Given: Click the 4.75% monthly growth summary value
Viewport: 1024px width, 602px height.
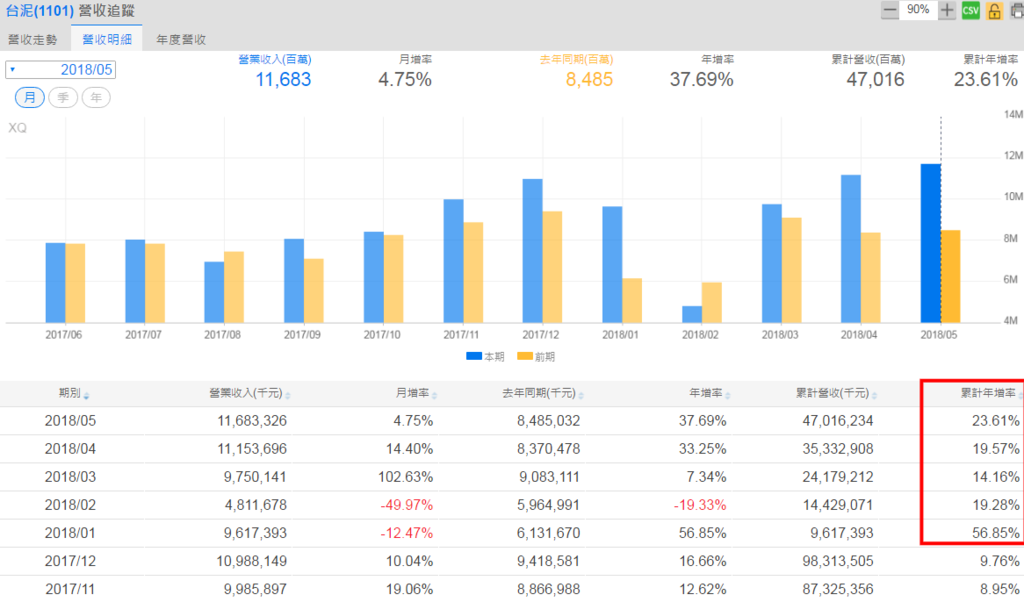Looking at the screenshot, I should pos(405,80).
